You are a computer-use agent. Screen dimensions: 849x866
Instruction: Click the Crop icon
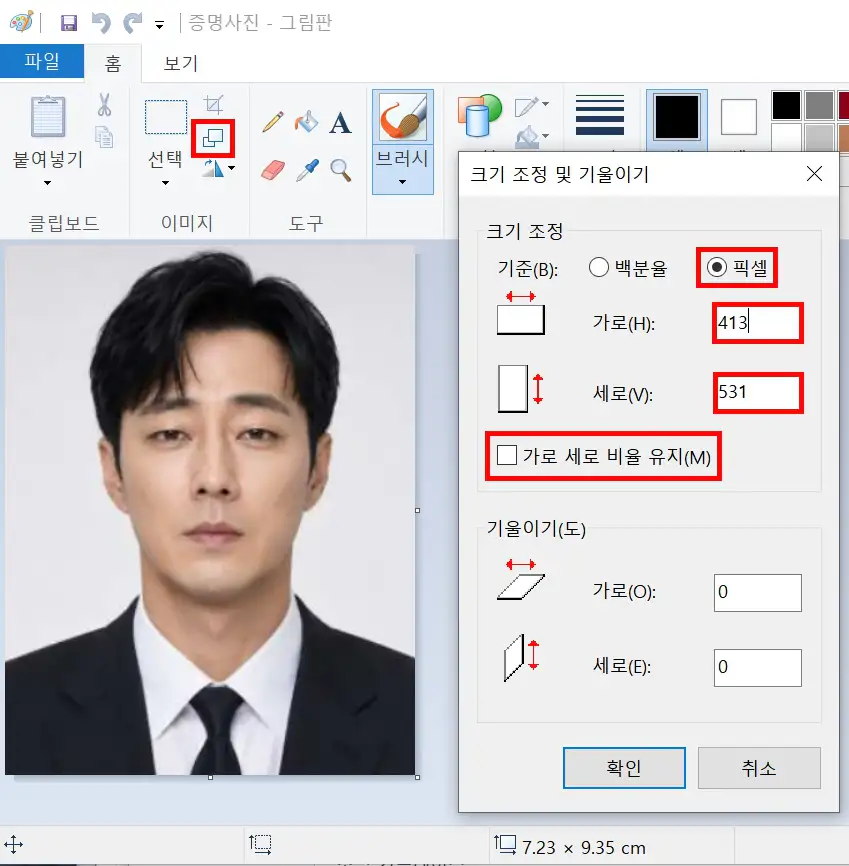pos(213,104)
